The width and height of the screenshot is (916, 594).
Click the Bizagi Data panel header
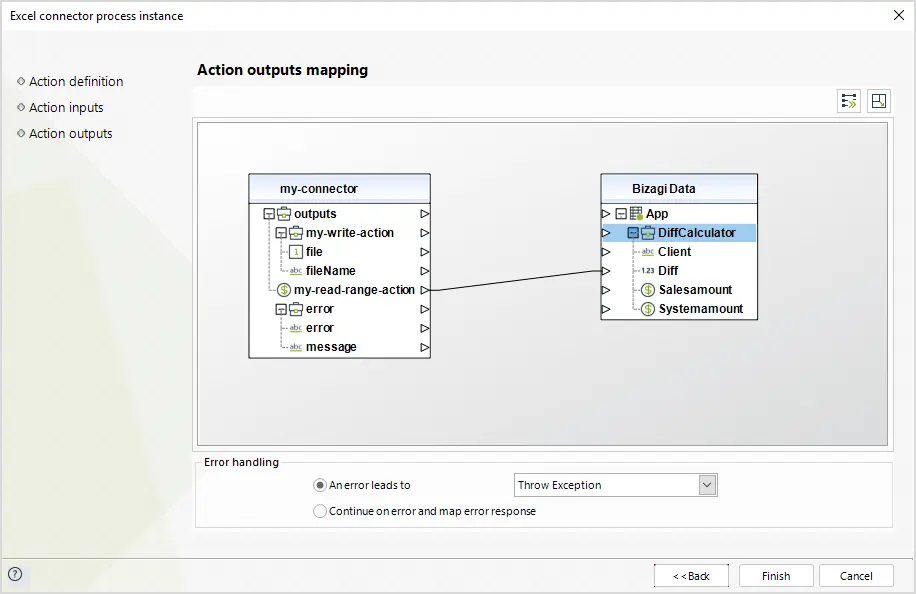679,189
